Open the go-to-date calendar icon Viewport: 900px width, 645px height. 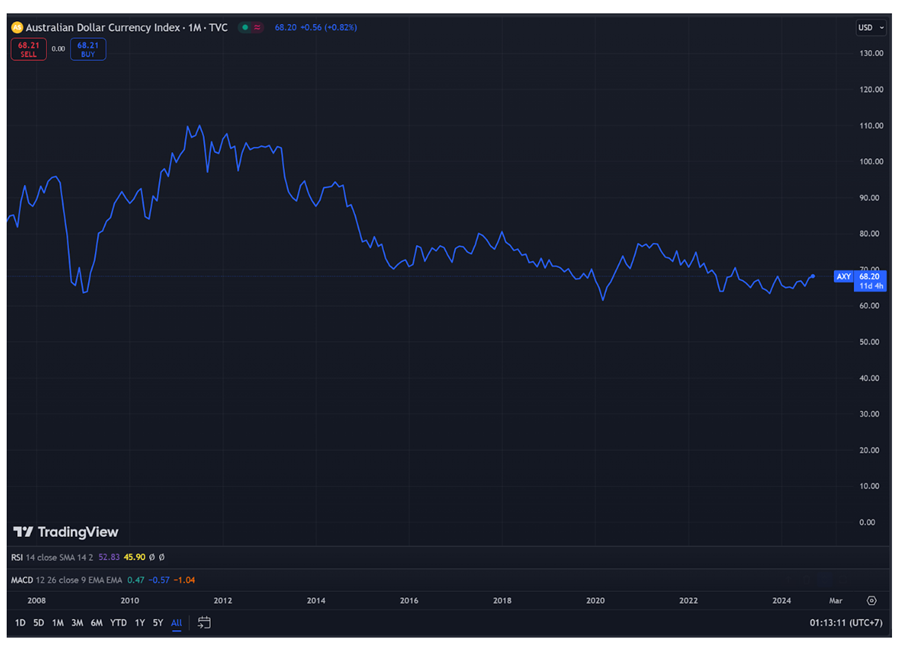tap(204, 623)
